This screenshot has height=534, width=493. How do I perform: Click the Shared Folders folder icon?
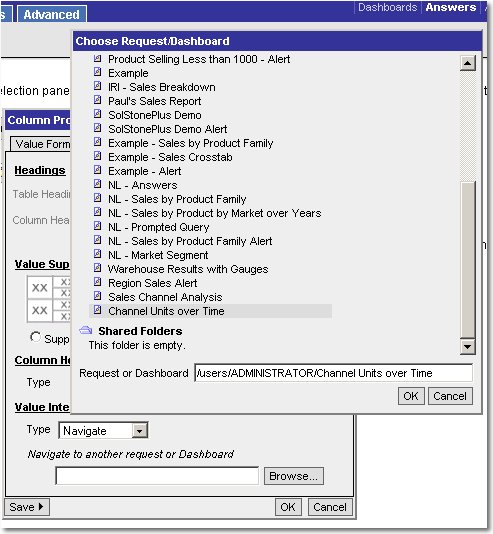click(x=86, y=330)
